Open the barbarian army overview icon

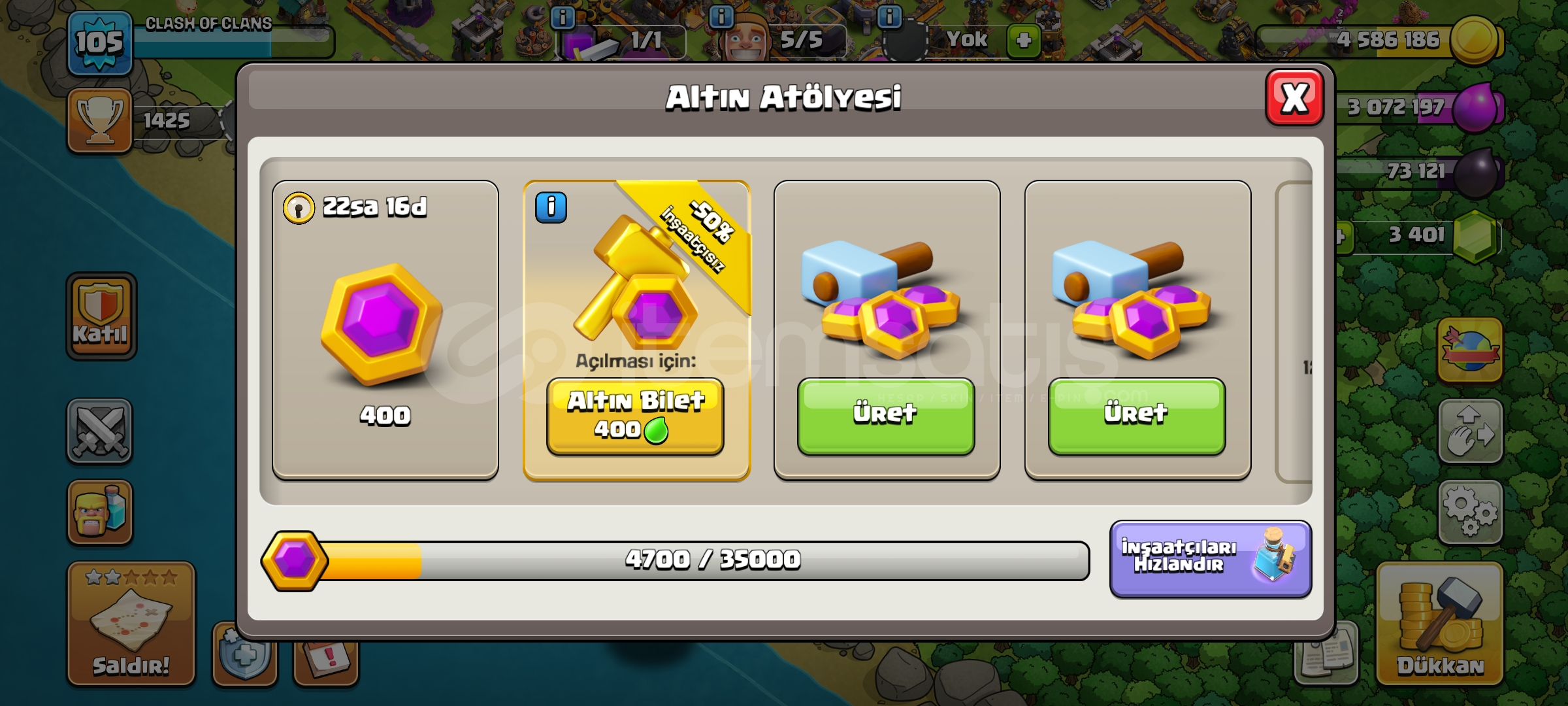click(99, 512)
